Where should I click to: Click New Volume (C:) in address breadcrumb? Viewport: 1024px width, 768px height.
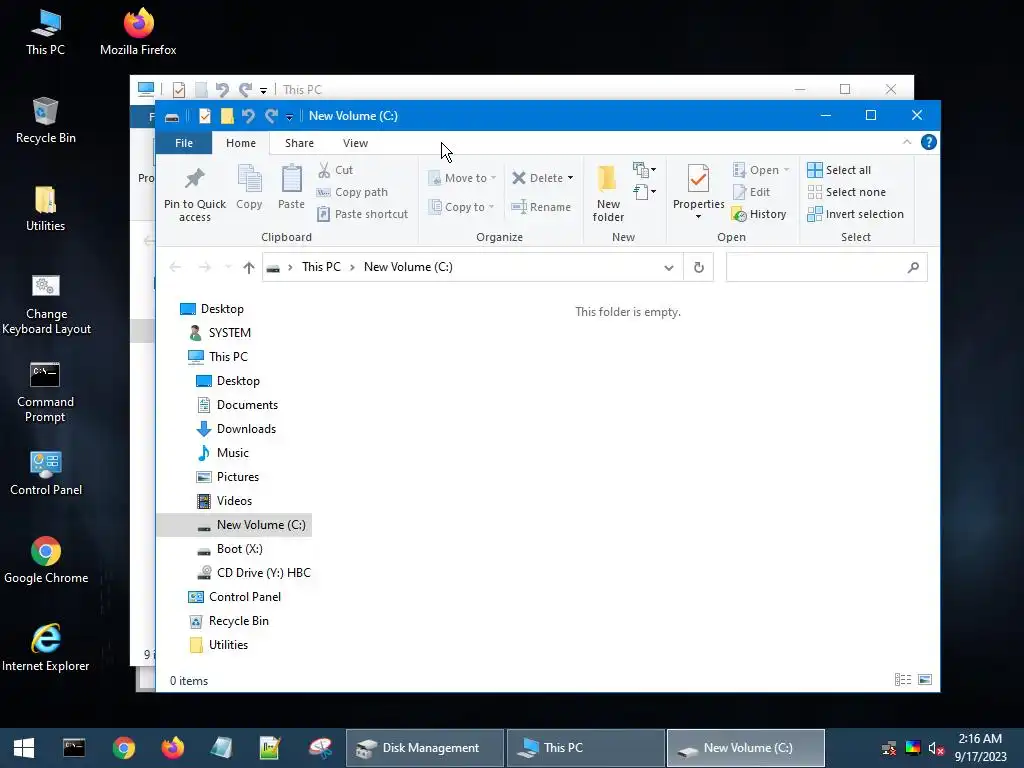408,267
